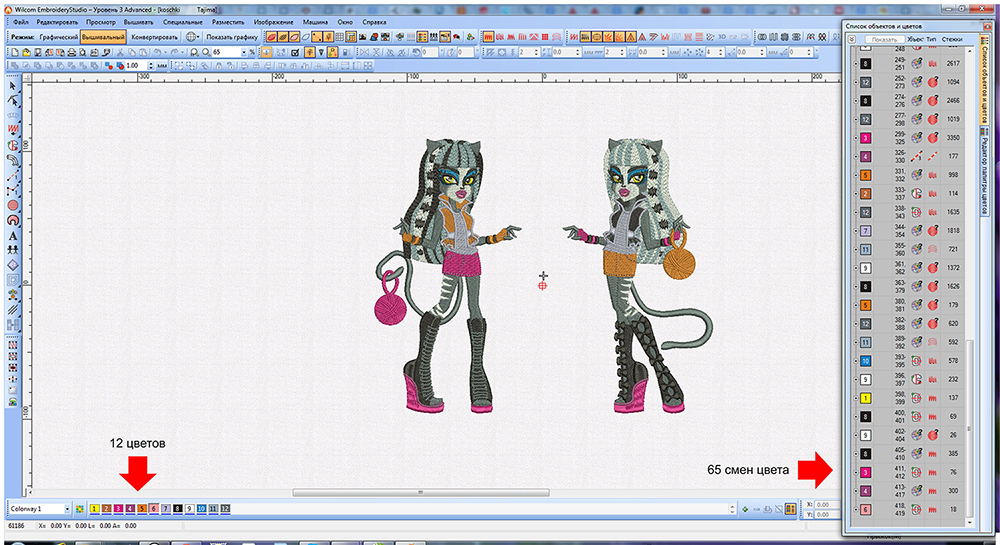
Task: Expand color 3 group stitches 3350
Action: pyautogui.click(x=856, y=137)
